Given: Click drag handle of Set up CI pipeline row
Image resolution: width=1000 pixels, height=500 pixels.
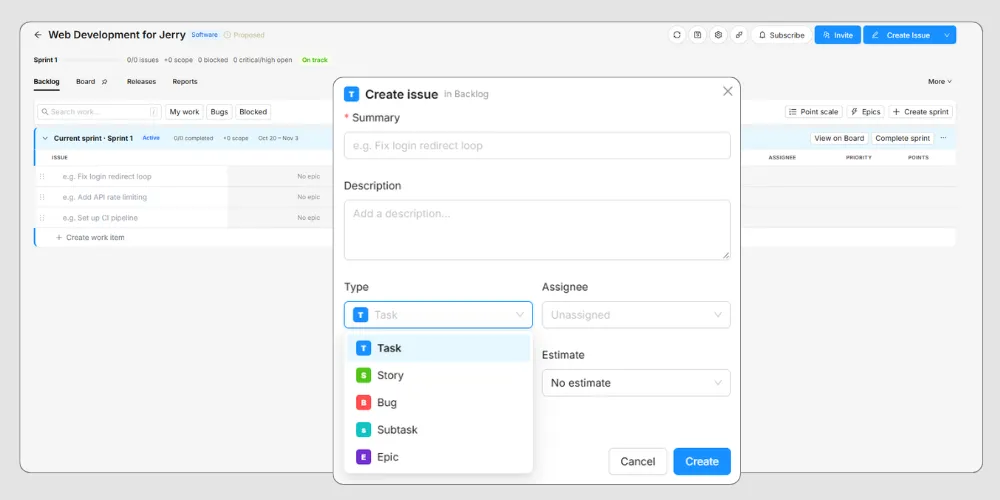Looking at the screenshot, I should point(42,218).
